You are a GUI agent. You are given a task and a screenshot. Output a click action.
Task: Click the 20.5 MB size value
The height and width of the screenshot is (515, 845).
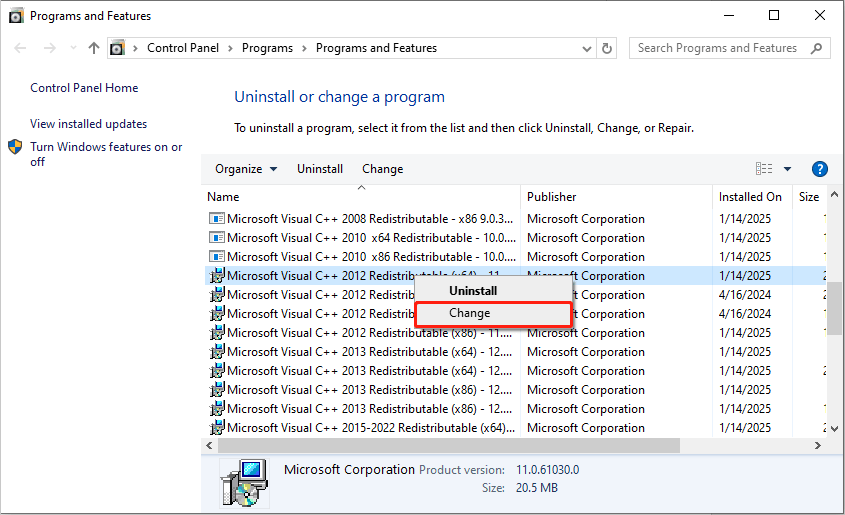coord(537,488)
